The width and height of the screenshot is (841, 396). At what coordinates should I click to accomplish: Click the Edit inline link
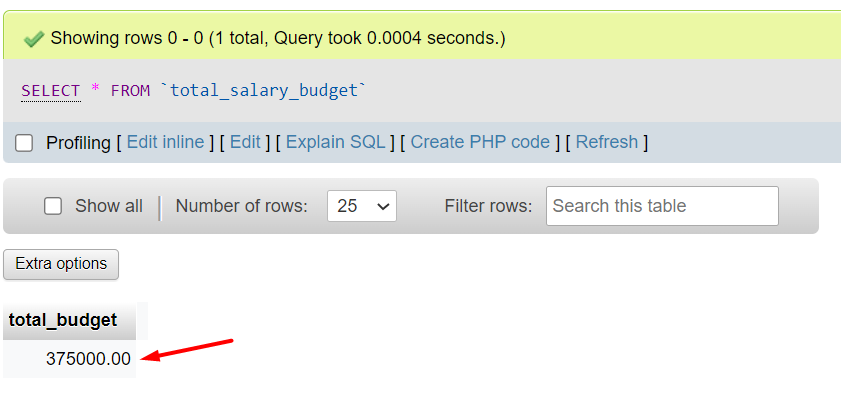165,142
